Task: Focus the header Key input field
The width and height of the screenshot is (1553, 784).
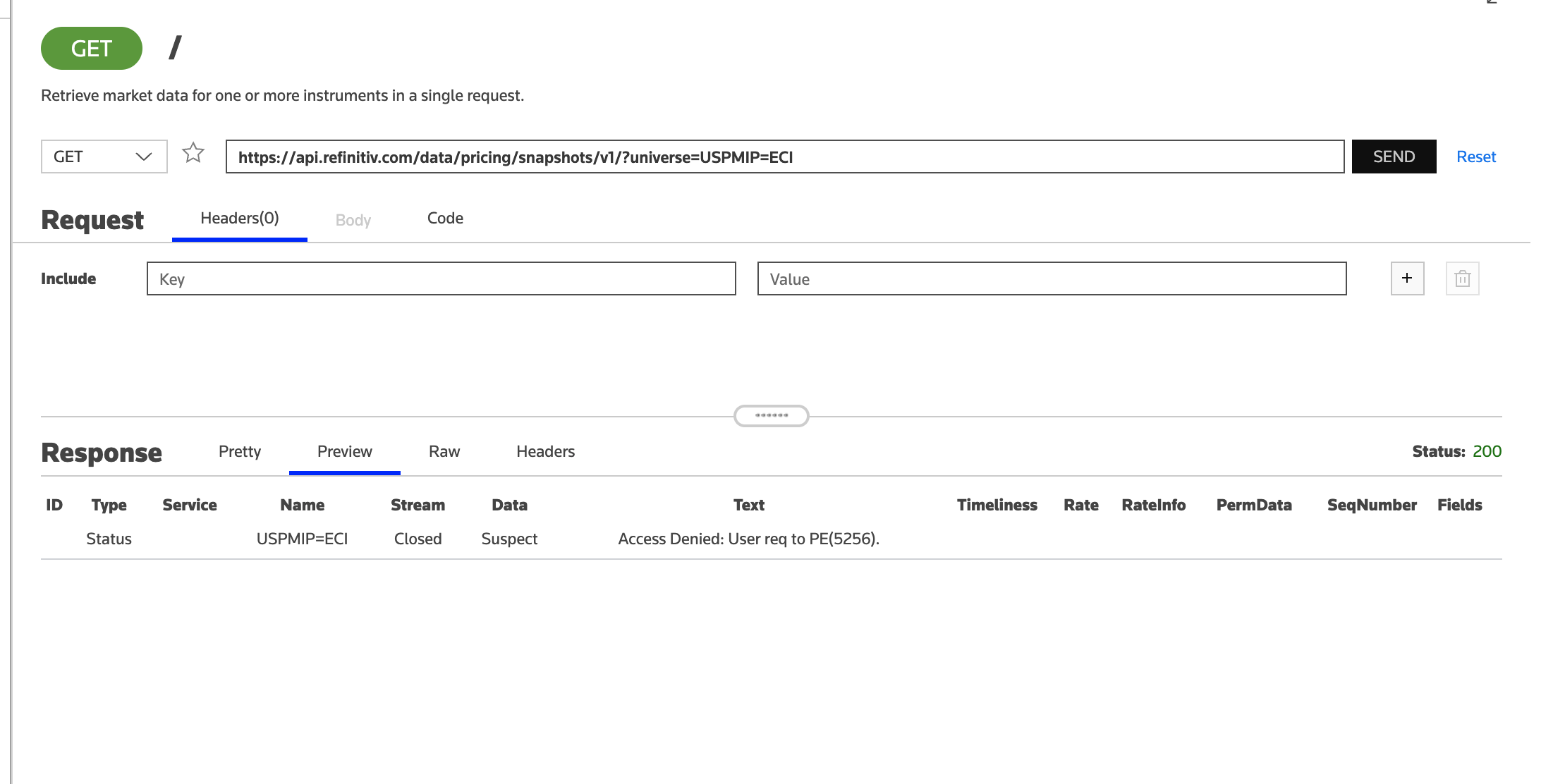Action: 441,278
